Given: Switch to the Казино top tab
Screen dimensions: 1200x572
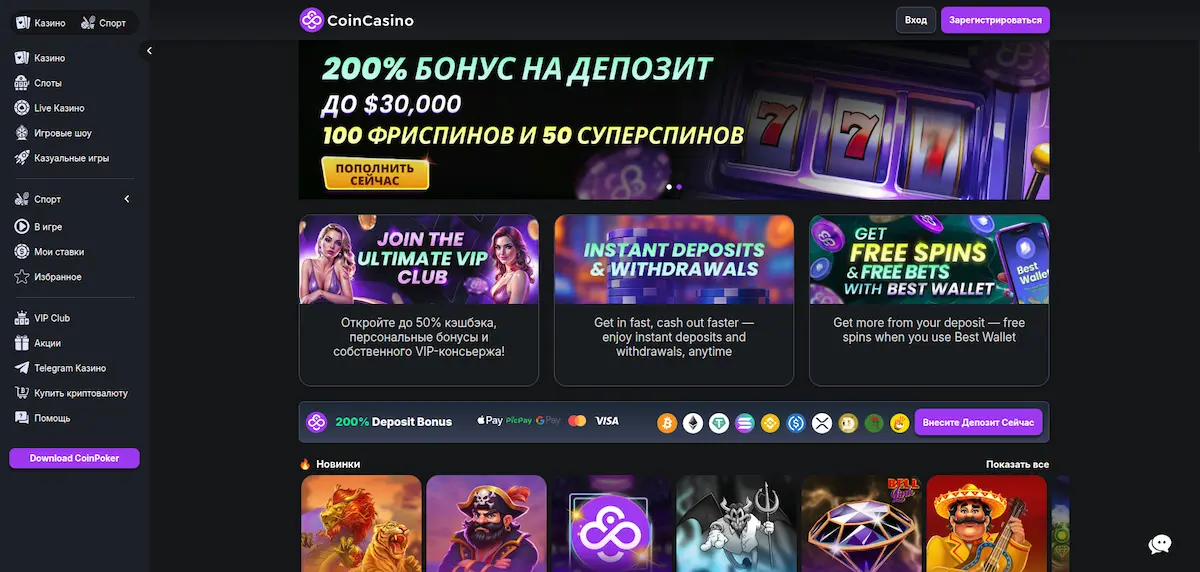Looking at the screenshot, I should pos(41,23).
